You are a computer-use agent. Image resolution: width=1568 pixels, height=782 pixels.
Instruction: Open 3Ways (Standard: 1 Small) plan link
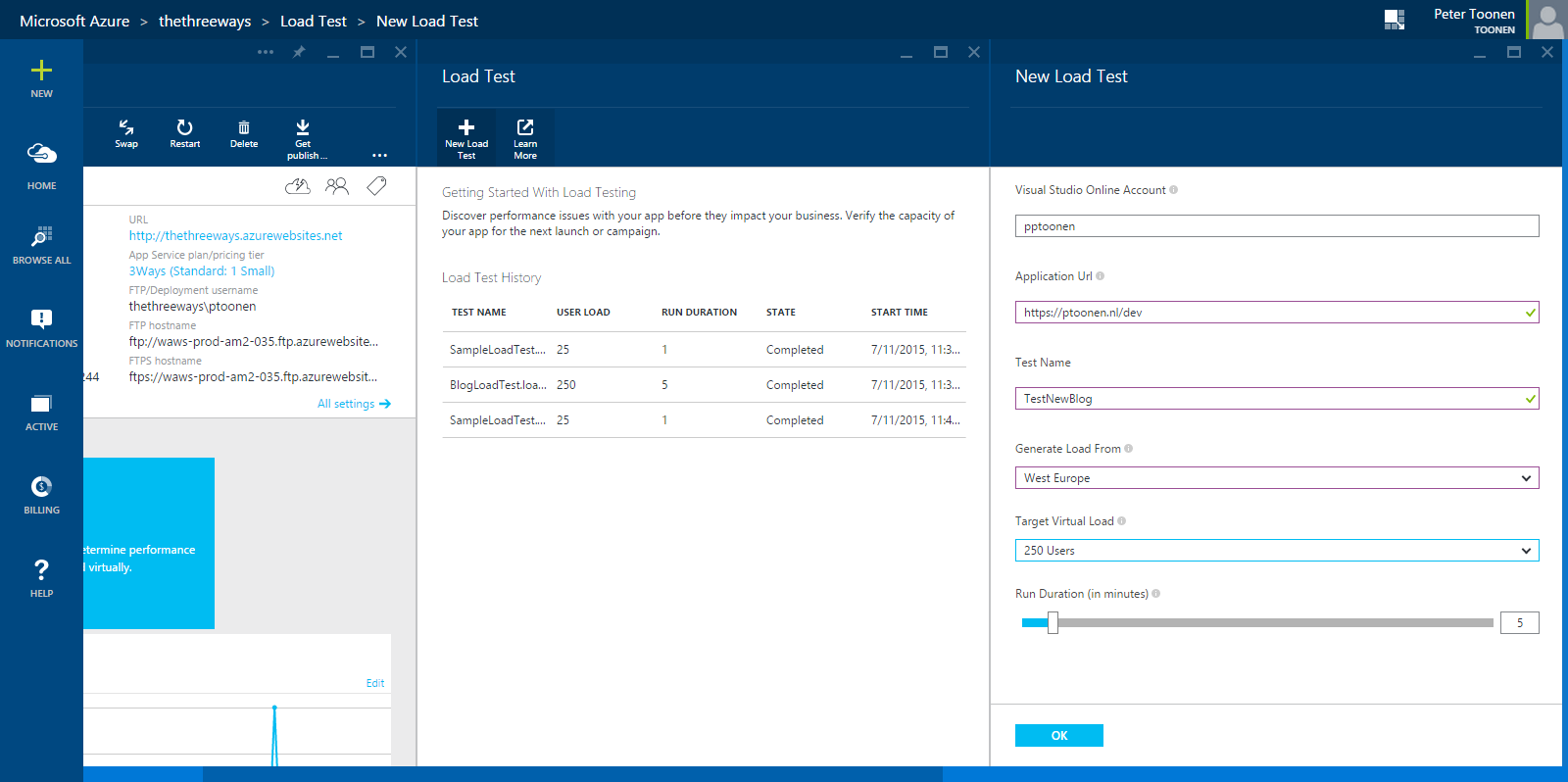coord(202,271)
